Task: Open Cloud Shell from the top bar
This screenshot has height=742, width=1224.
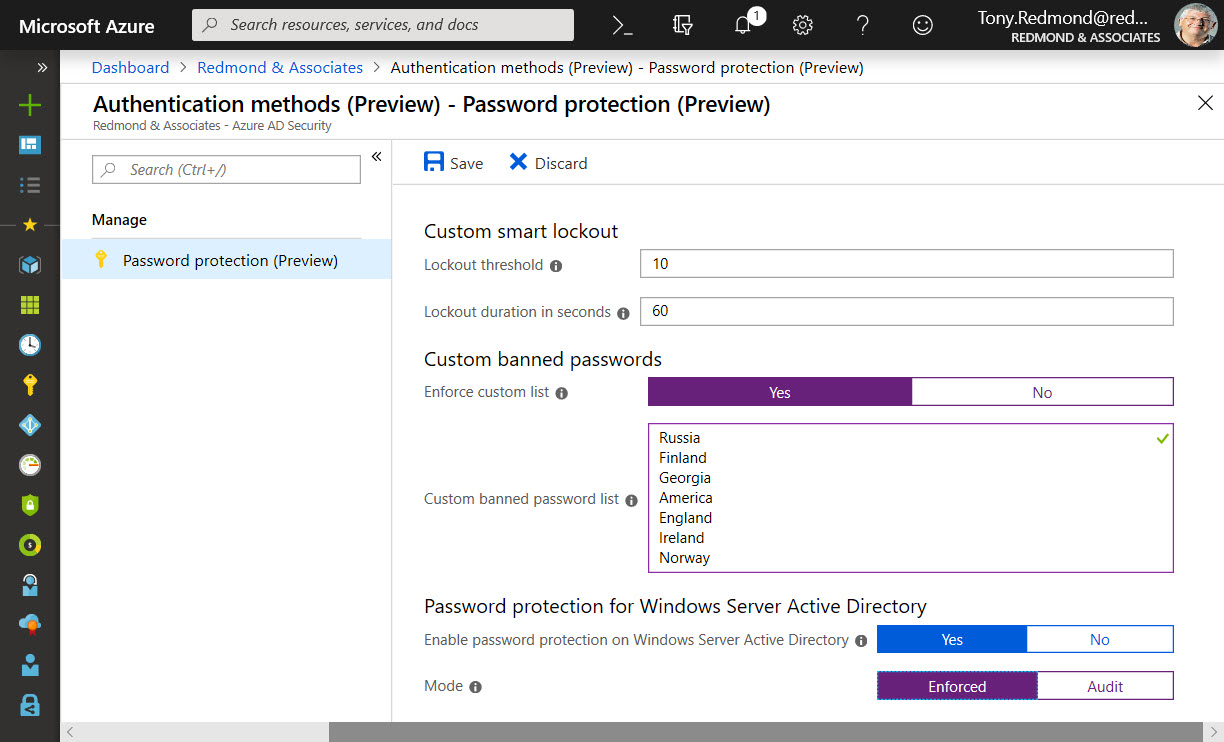Action: coord(622,25)
